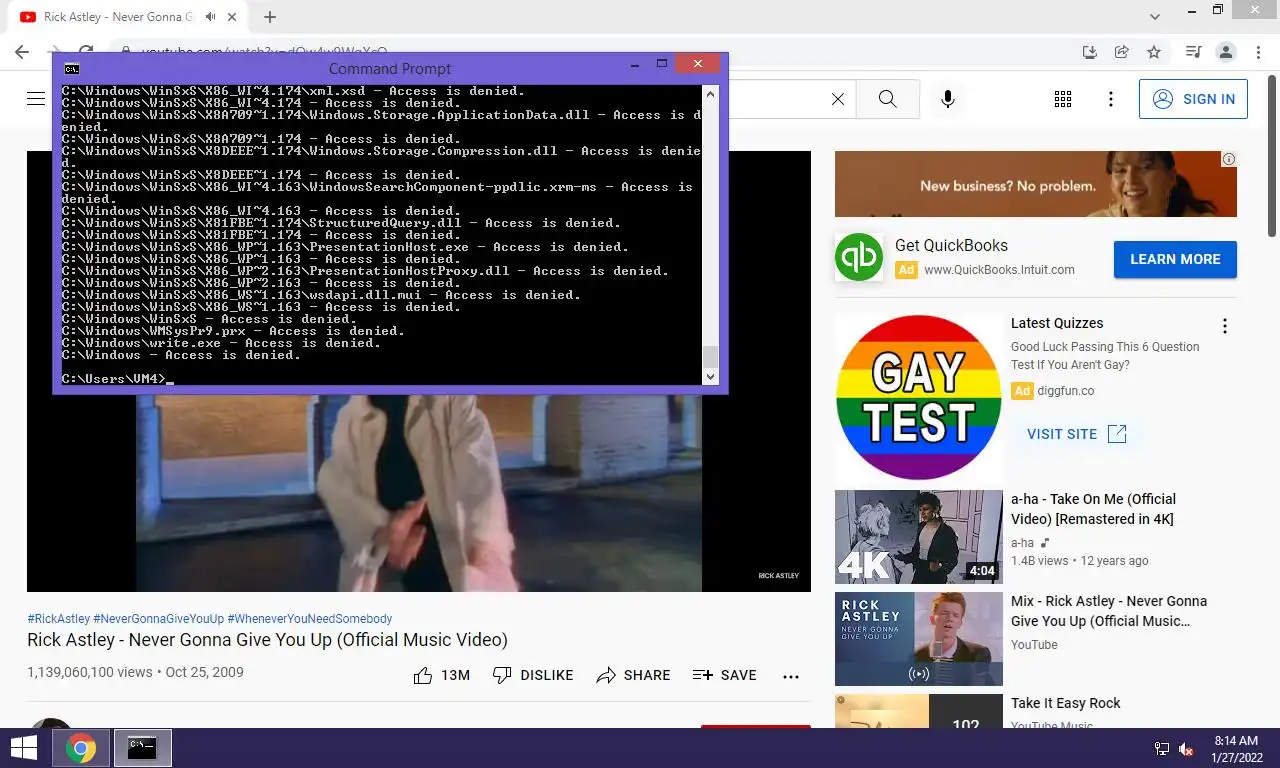The image size is (1280, 768).
Task: Go back in Chrome
Action: 22,52
